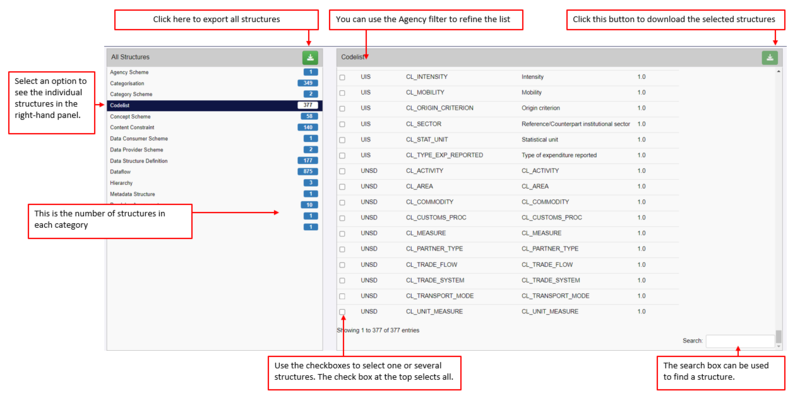Enable the CL_TRADE_FLOW checkbox

click(342, 265)
